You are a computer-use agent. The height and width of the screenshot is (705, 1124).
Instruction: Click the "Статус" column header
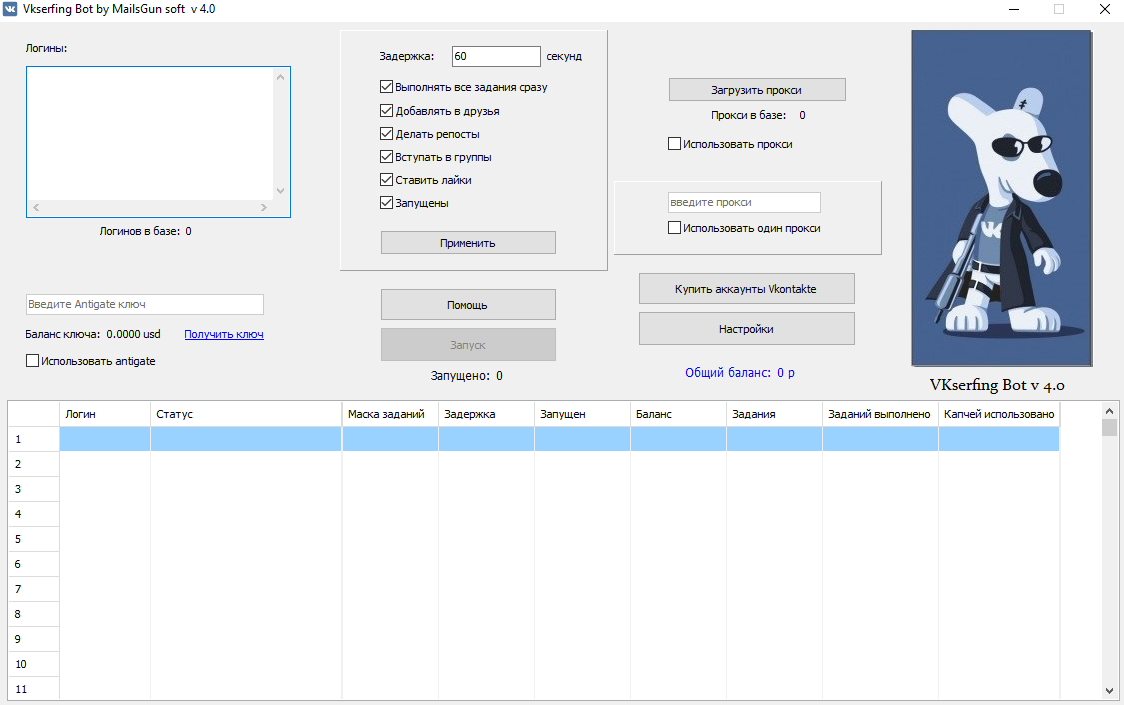pyautogui.click(x=246, y=414)
